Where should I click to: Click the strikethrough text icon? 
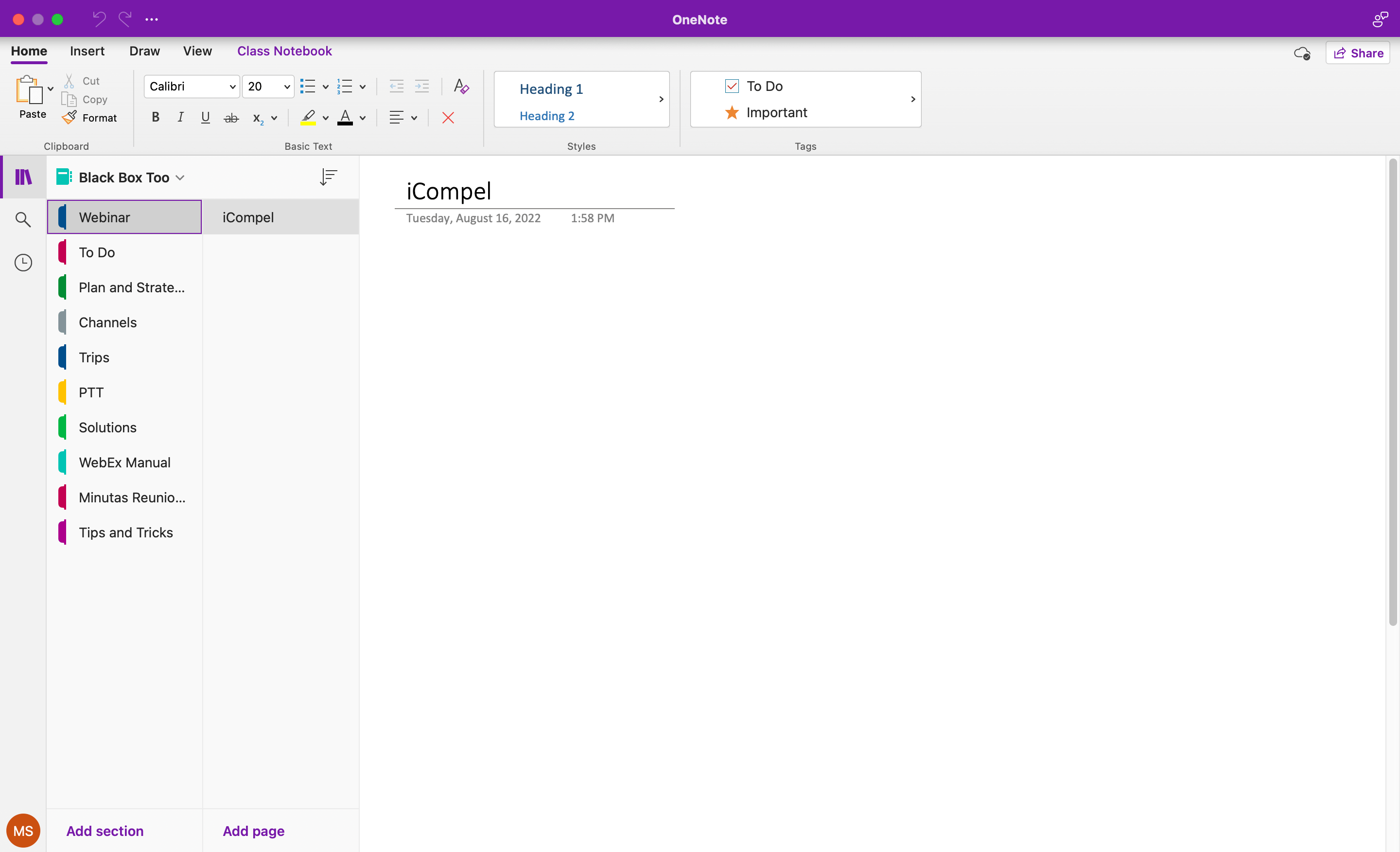(231, 118)
